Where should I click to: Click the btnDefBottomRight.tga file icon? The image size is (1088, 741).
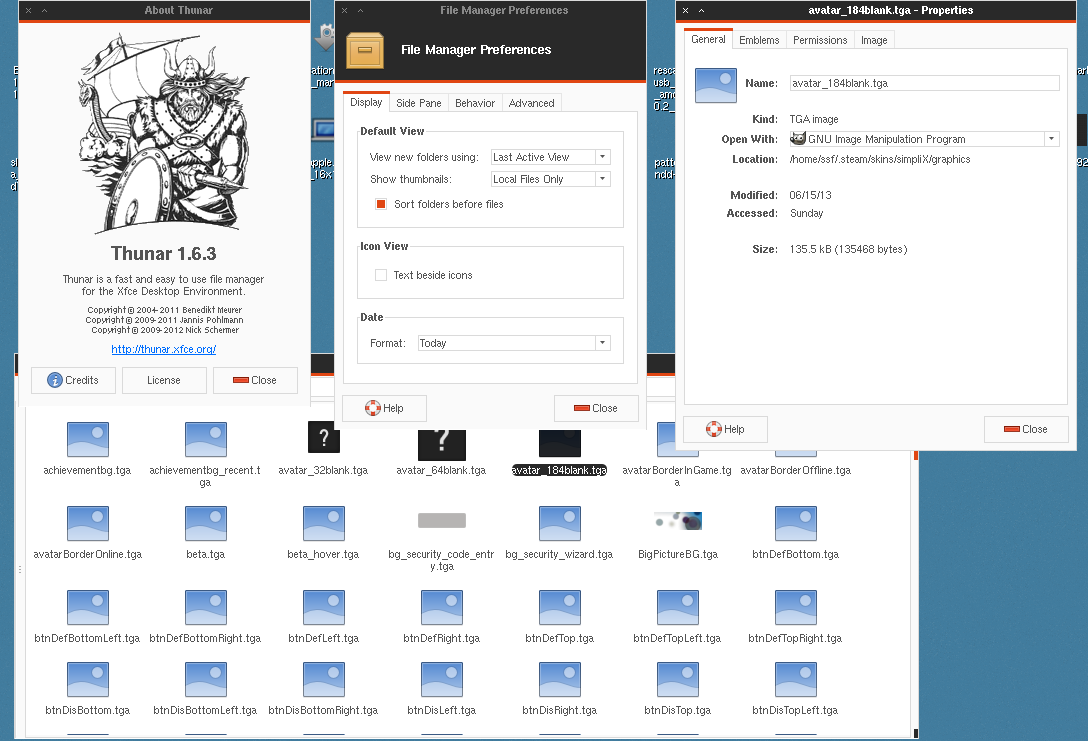(x=205, y=608)
